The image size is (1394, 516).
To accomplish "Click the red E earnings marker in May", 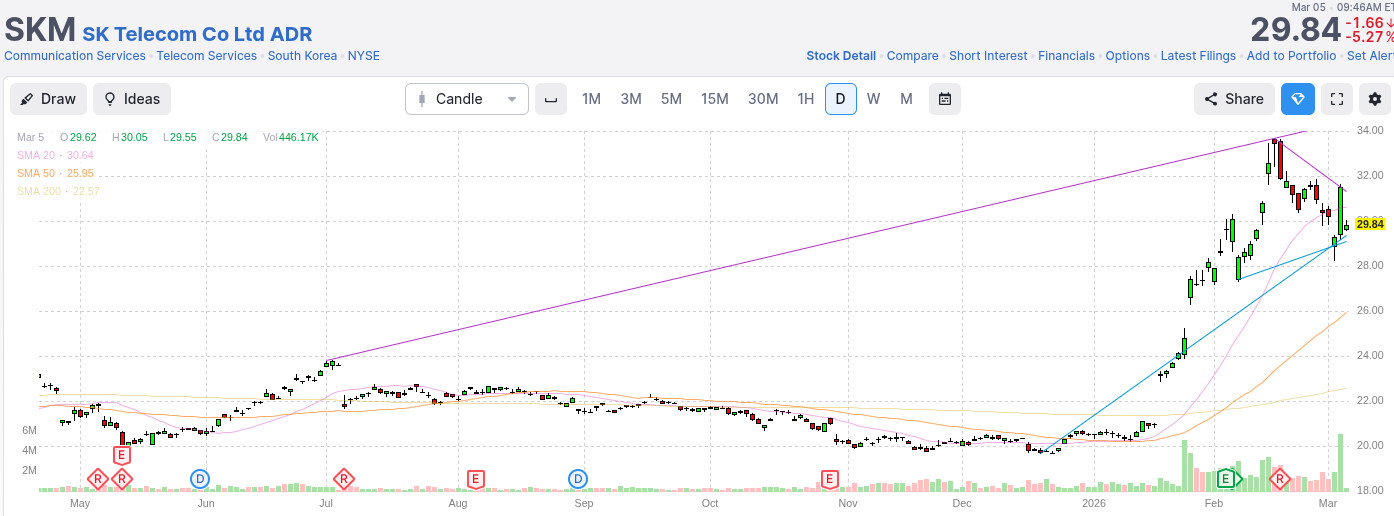I will [121, 454].
